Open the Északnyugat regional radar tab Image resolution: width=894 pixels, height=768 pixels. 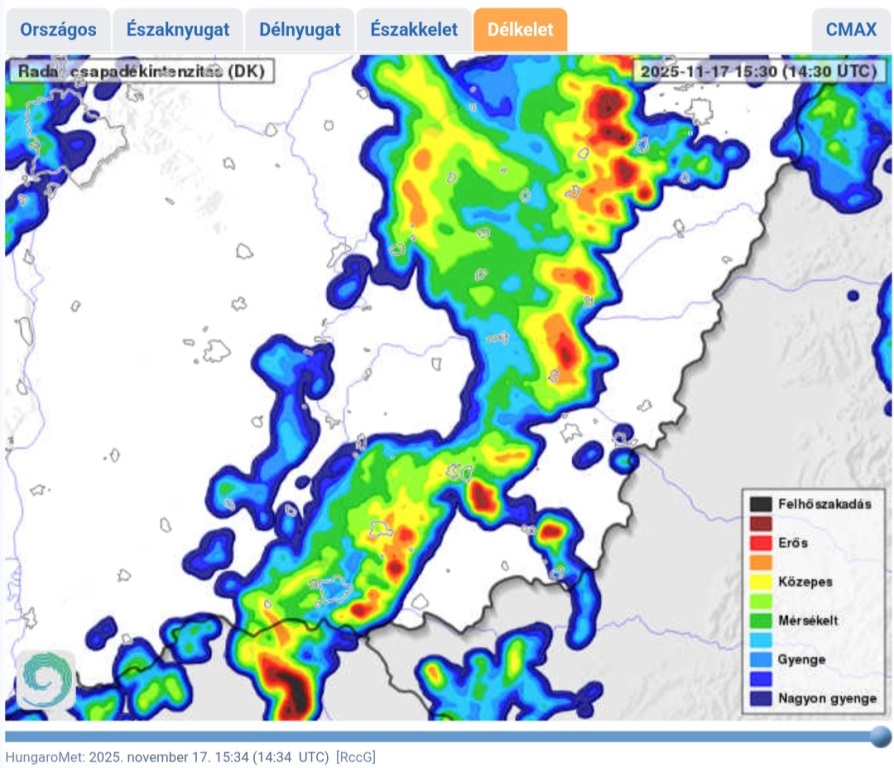click(x=177, y=30)
